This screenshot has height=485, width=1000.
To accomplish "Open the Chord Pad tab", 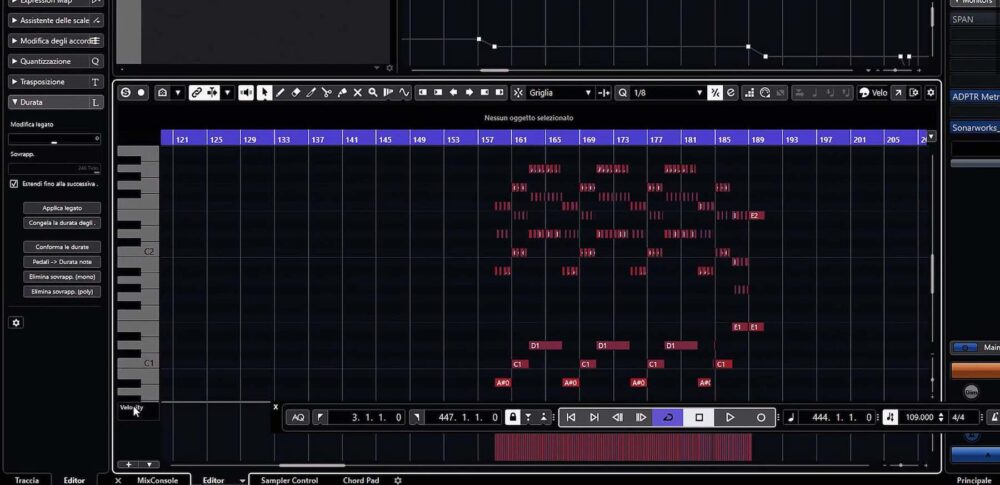I will [361, 480].
